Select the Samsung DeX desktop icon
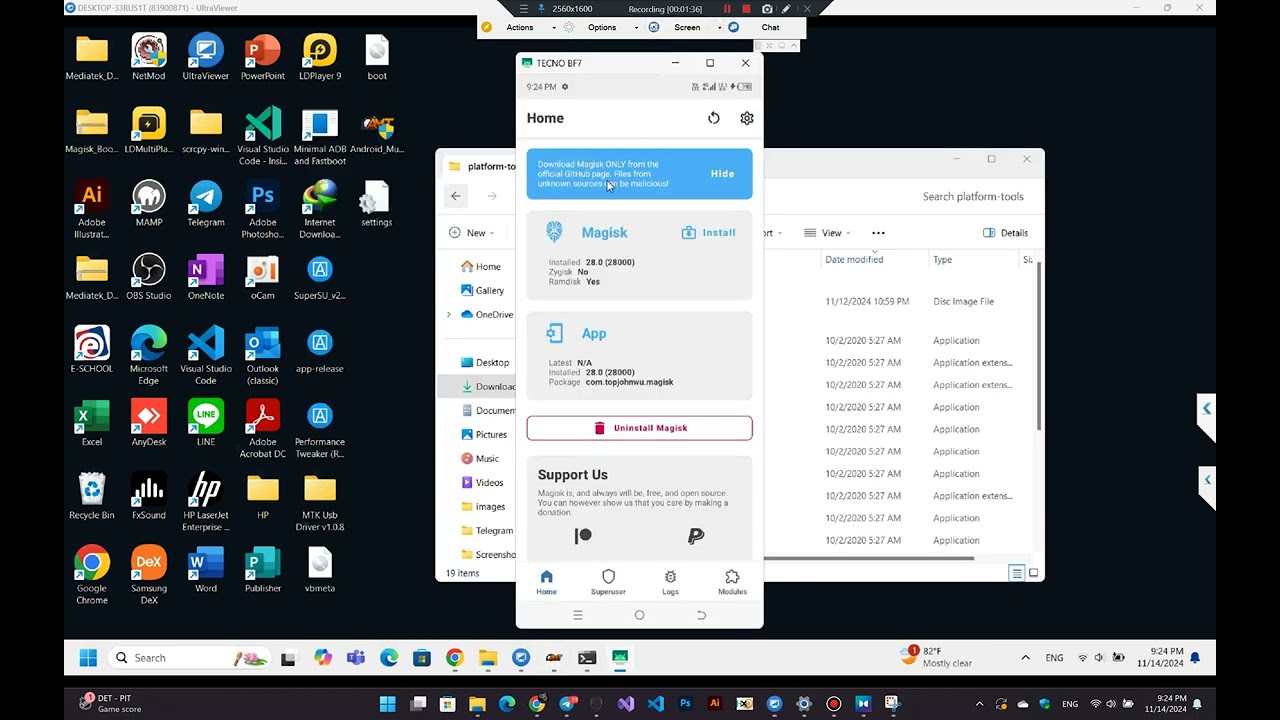Screen dimensions: 1280x720 pos(149,576)
